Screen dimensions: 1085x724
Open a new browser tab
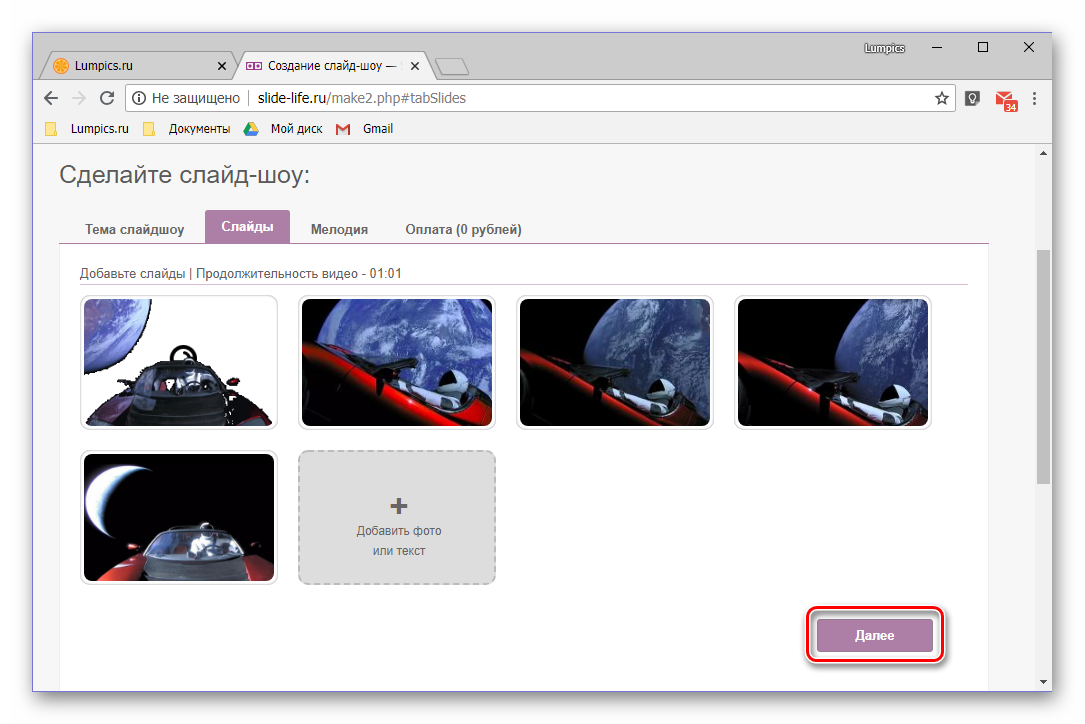pyautogui.click(x=452, y=66)
